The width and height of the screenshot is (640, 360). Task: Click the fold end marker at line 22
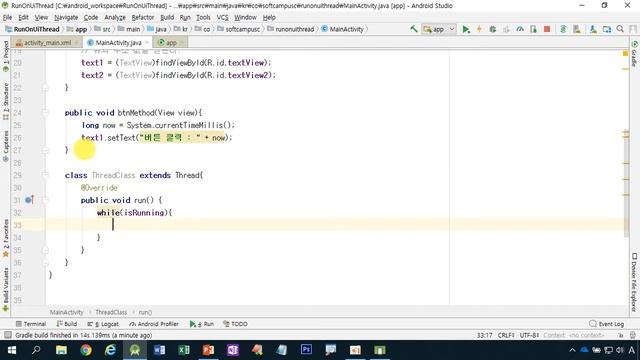[x=45, y=88]
